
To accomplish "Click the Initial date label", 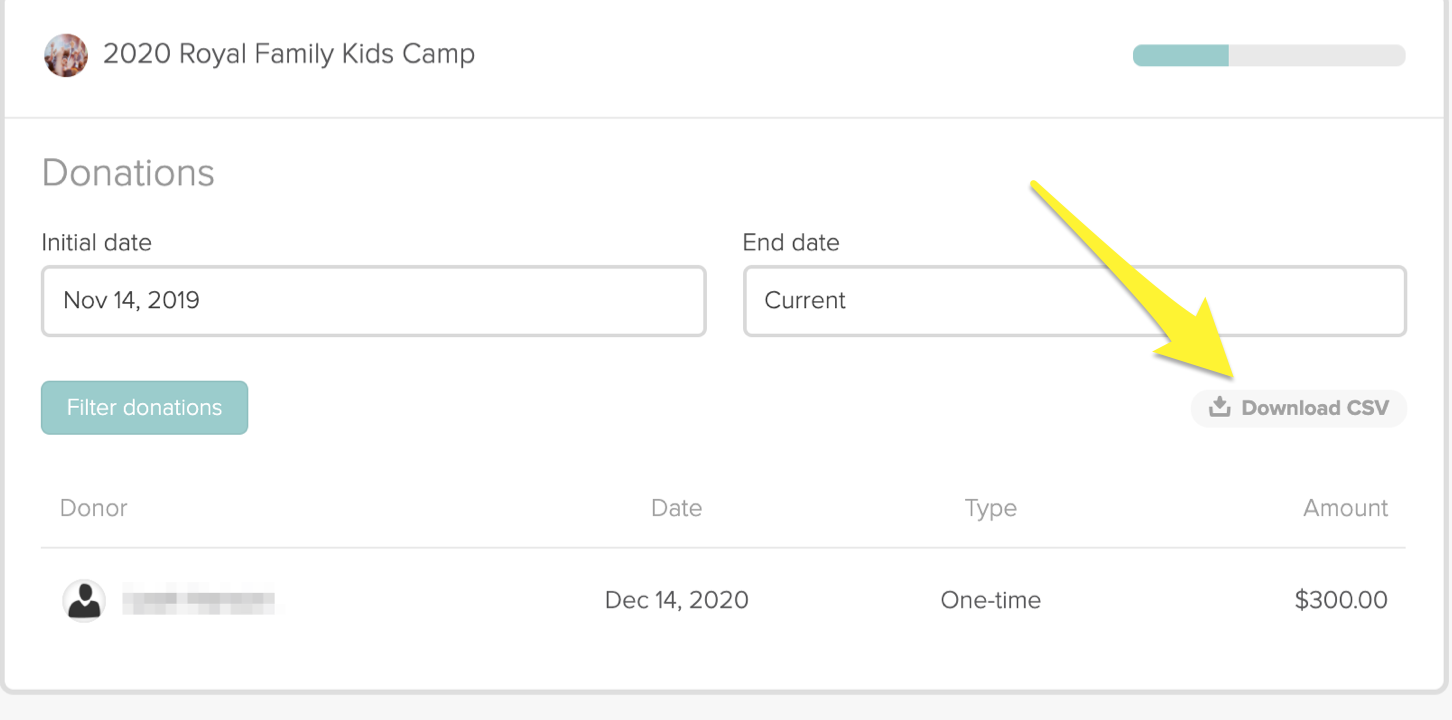I will point(97,242).
